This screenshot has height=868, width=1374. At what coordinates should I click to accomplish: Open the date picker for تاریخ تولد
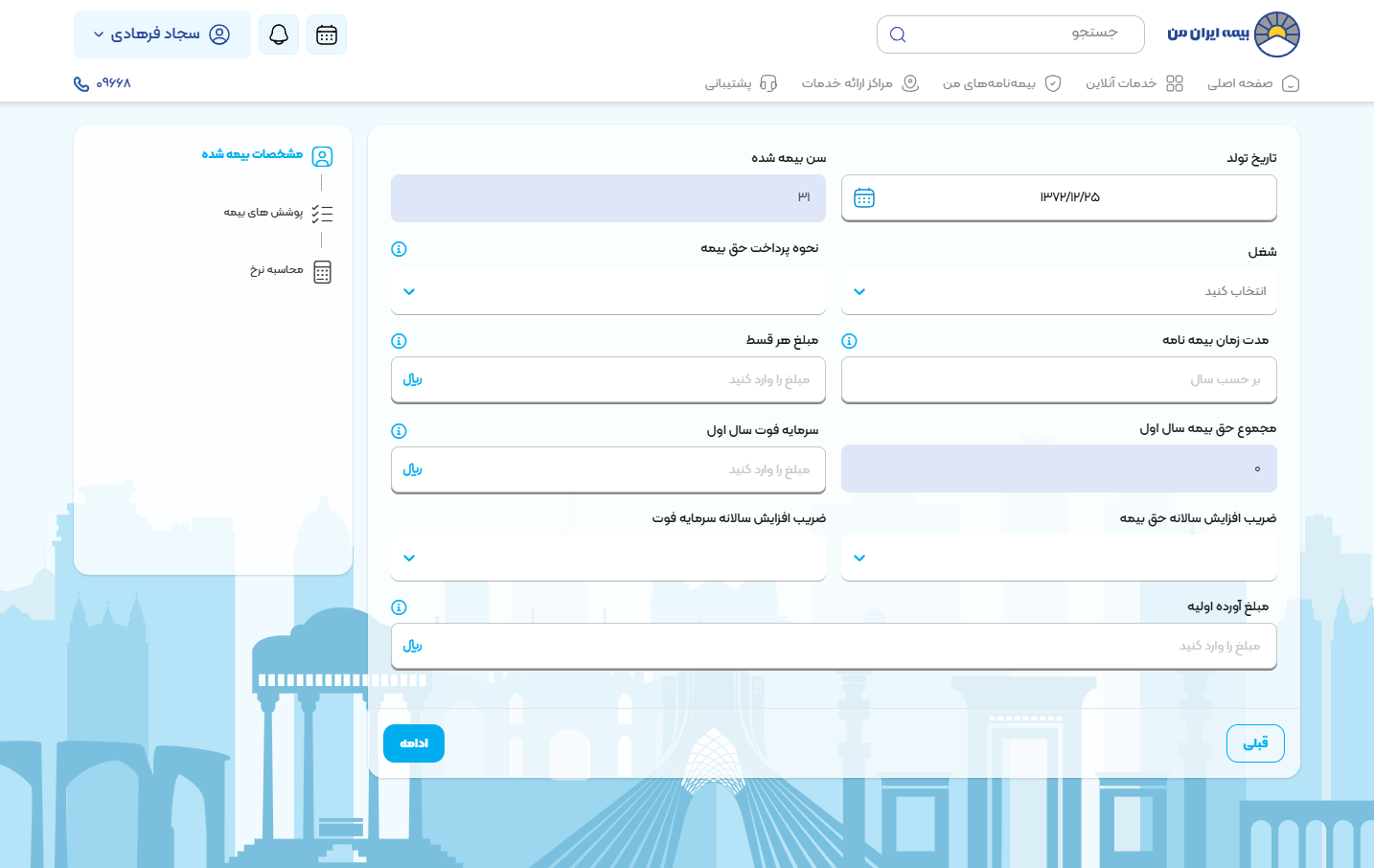tap(864, 197)
